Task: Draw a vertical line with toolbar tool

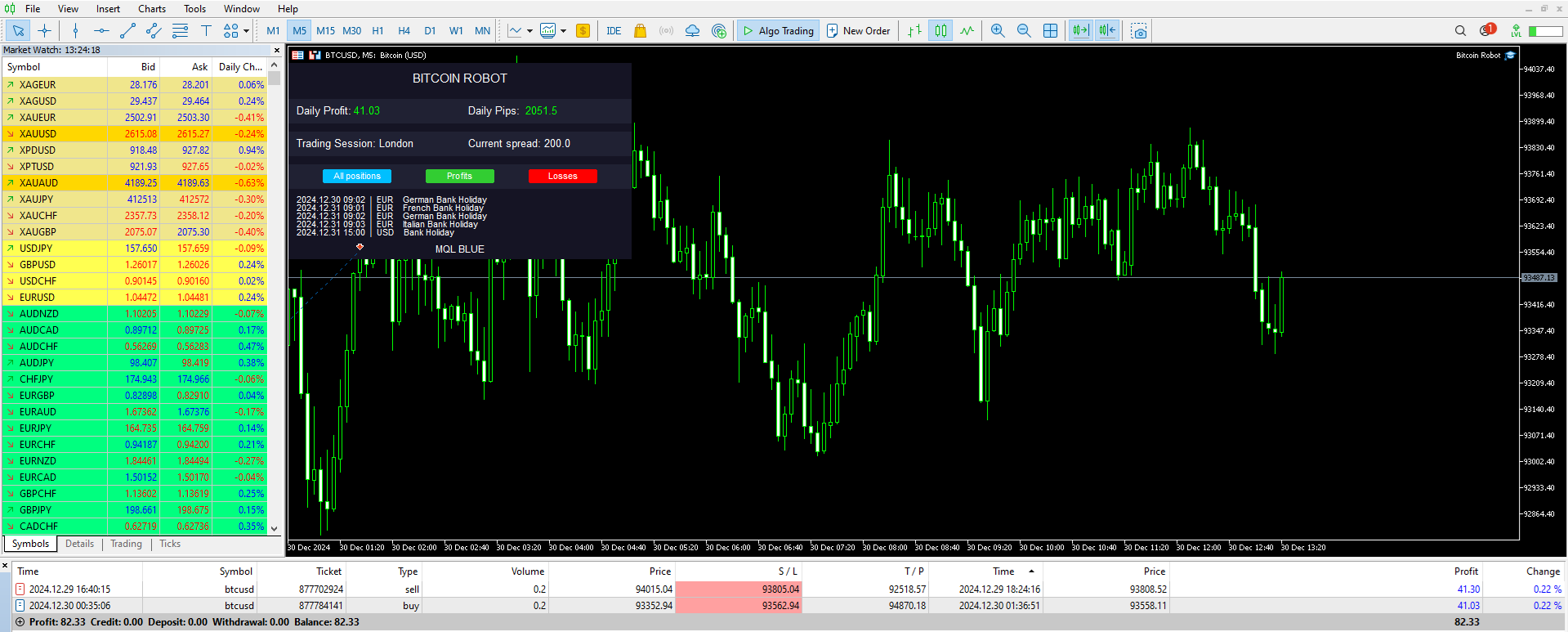Action: point(75,31)
